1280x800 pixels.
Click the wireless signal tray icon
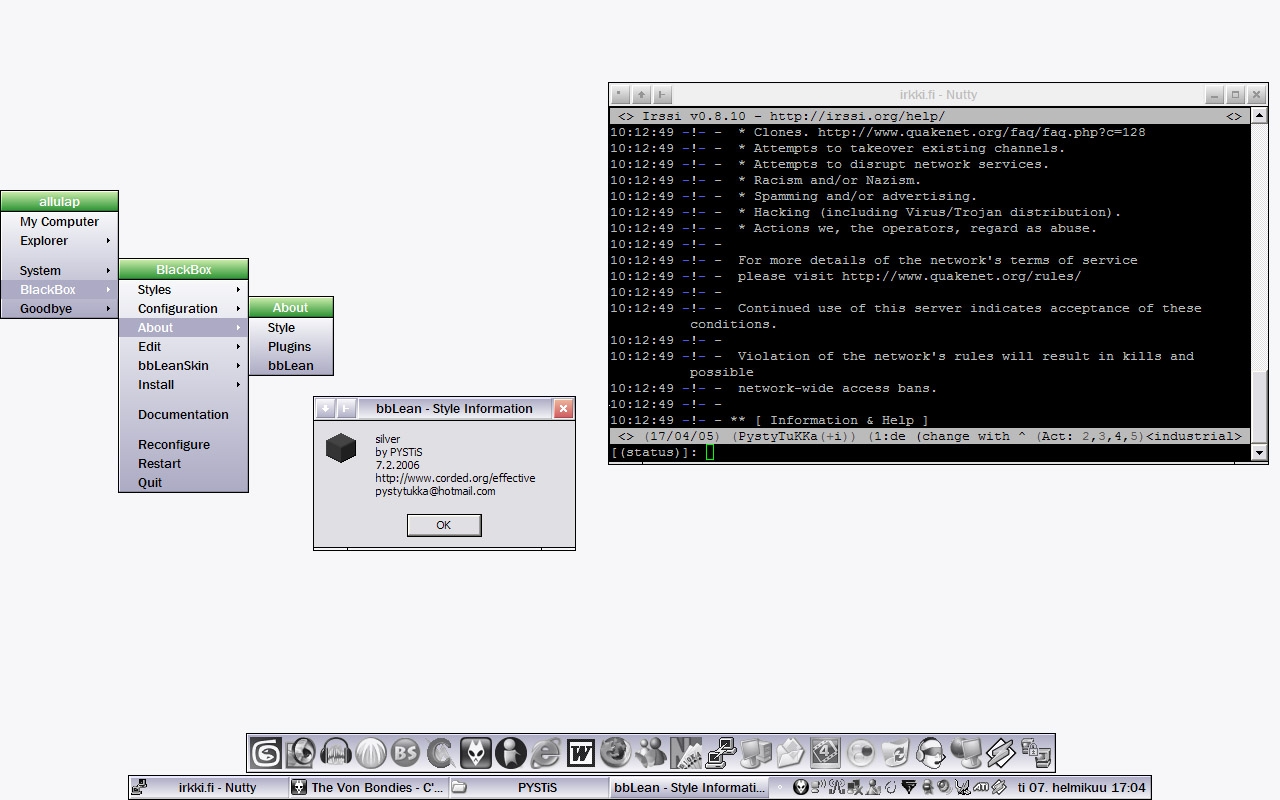[818, 787]
